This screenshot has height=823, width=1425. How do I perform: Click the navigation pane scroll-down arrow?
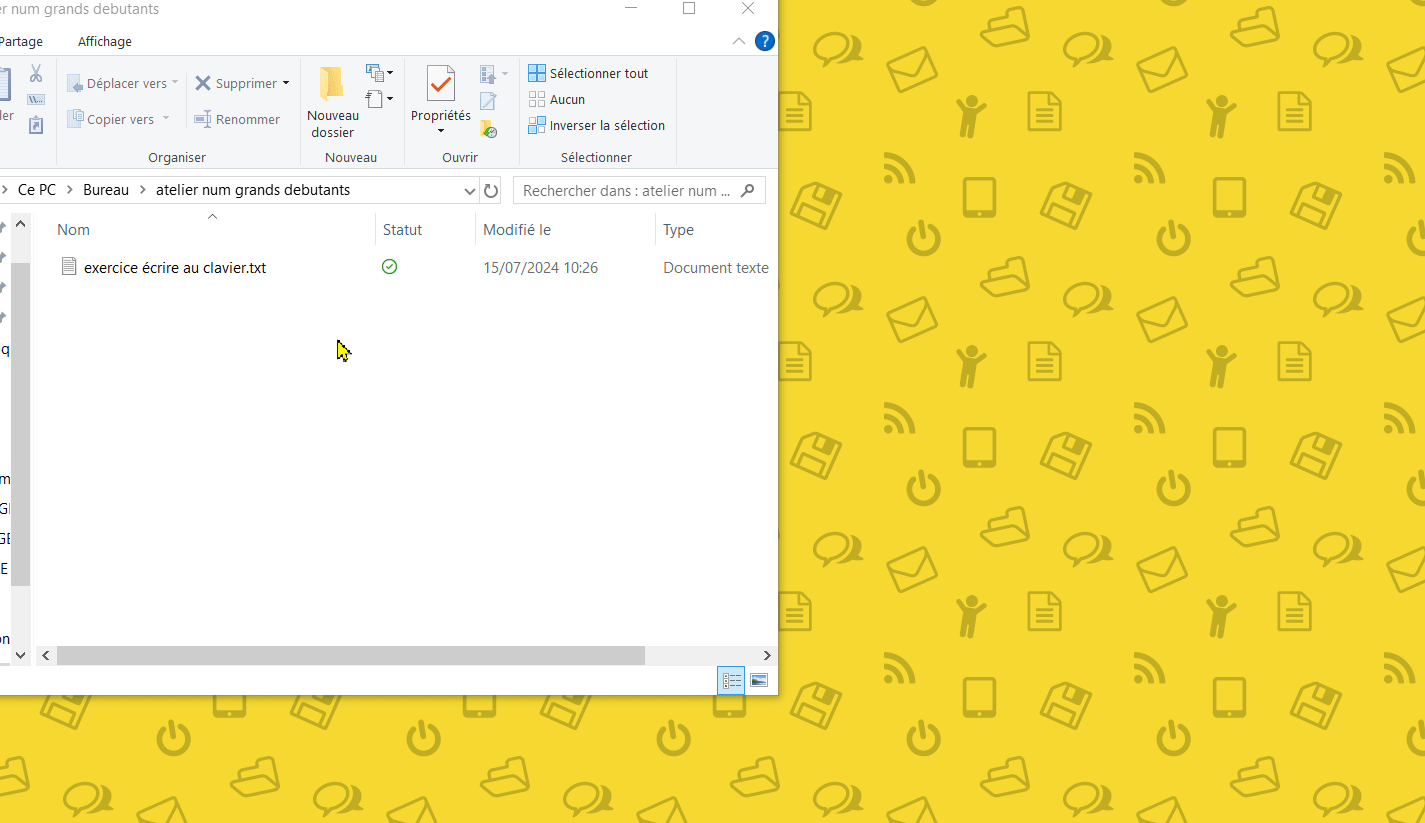pyautogui.click(x=20, y=655)
